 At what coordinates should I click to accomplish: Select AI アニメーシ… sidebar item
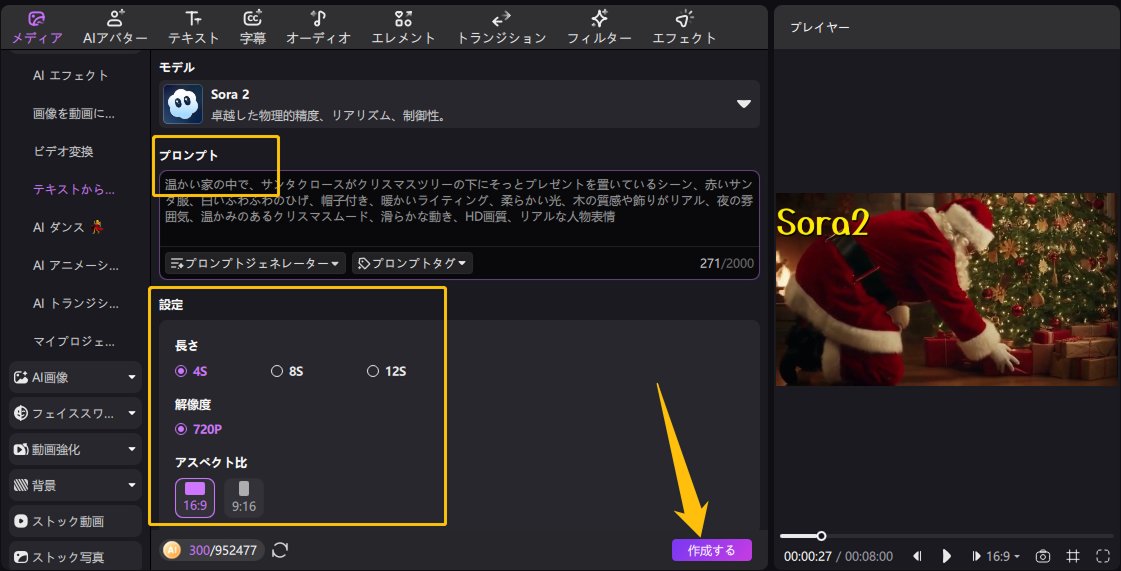click(74, 266)
